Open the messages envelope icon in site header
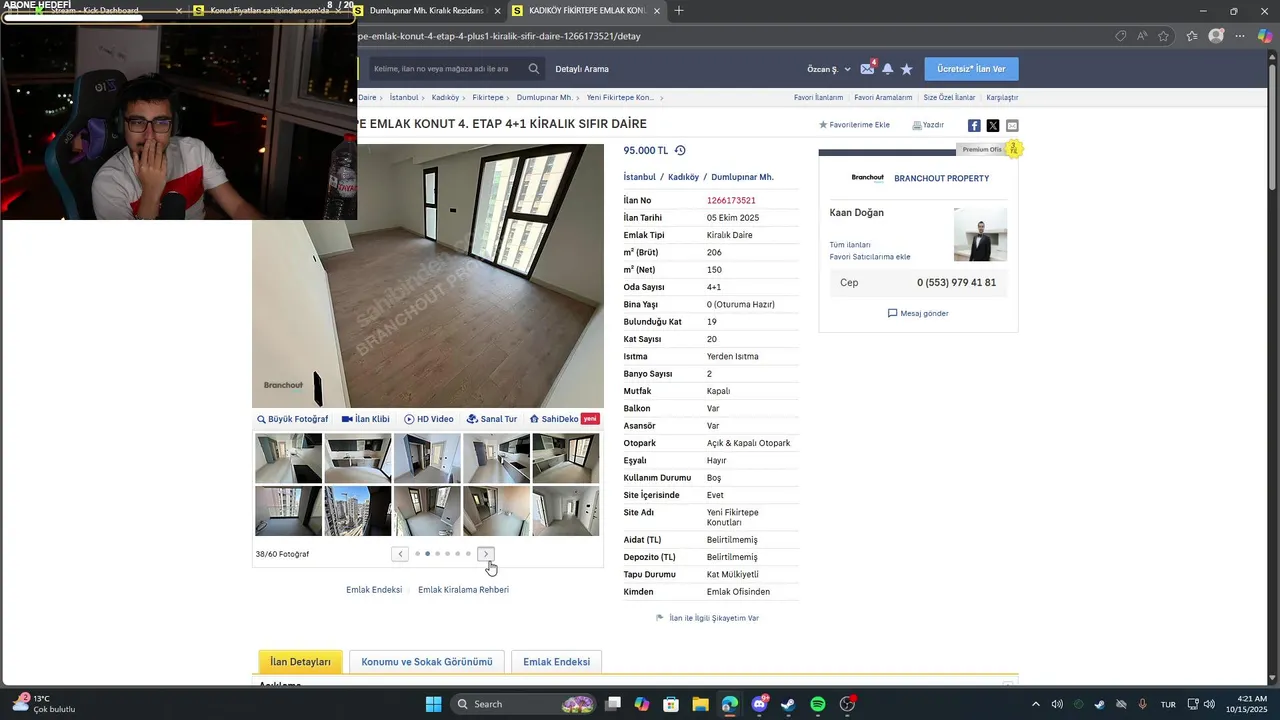 pos(867,69)
